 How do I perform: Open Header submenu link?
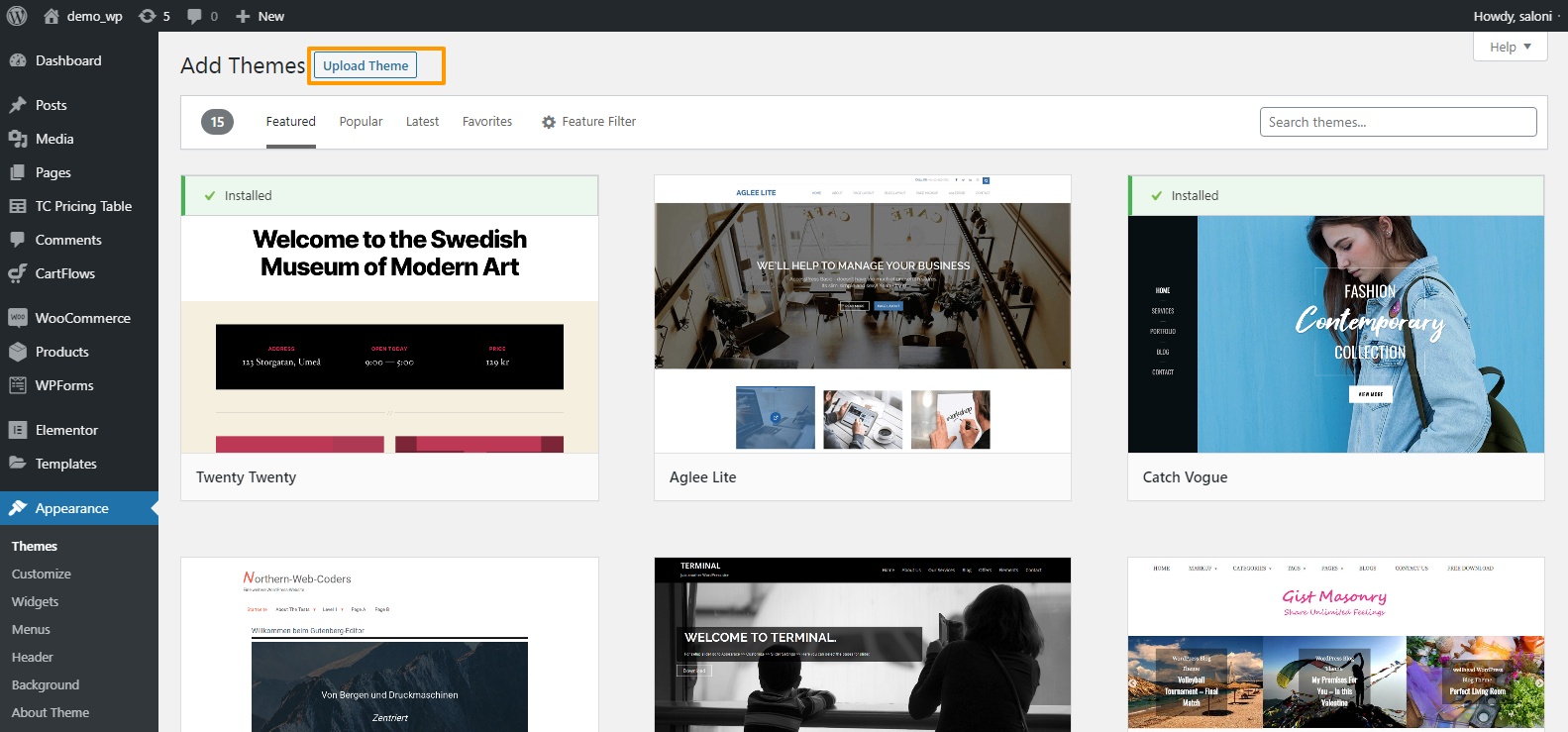coord(33,657)
